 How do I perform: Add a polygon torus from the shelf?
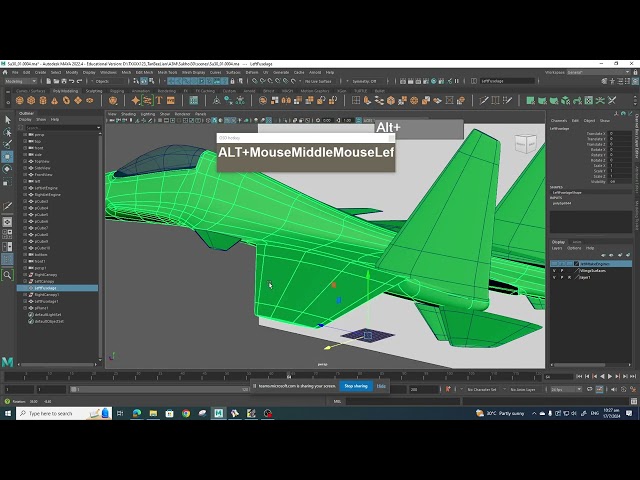coord(66,100)
